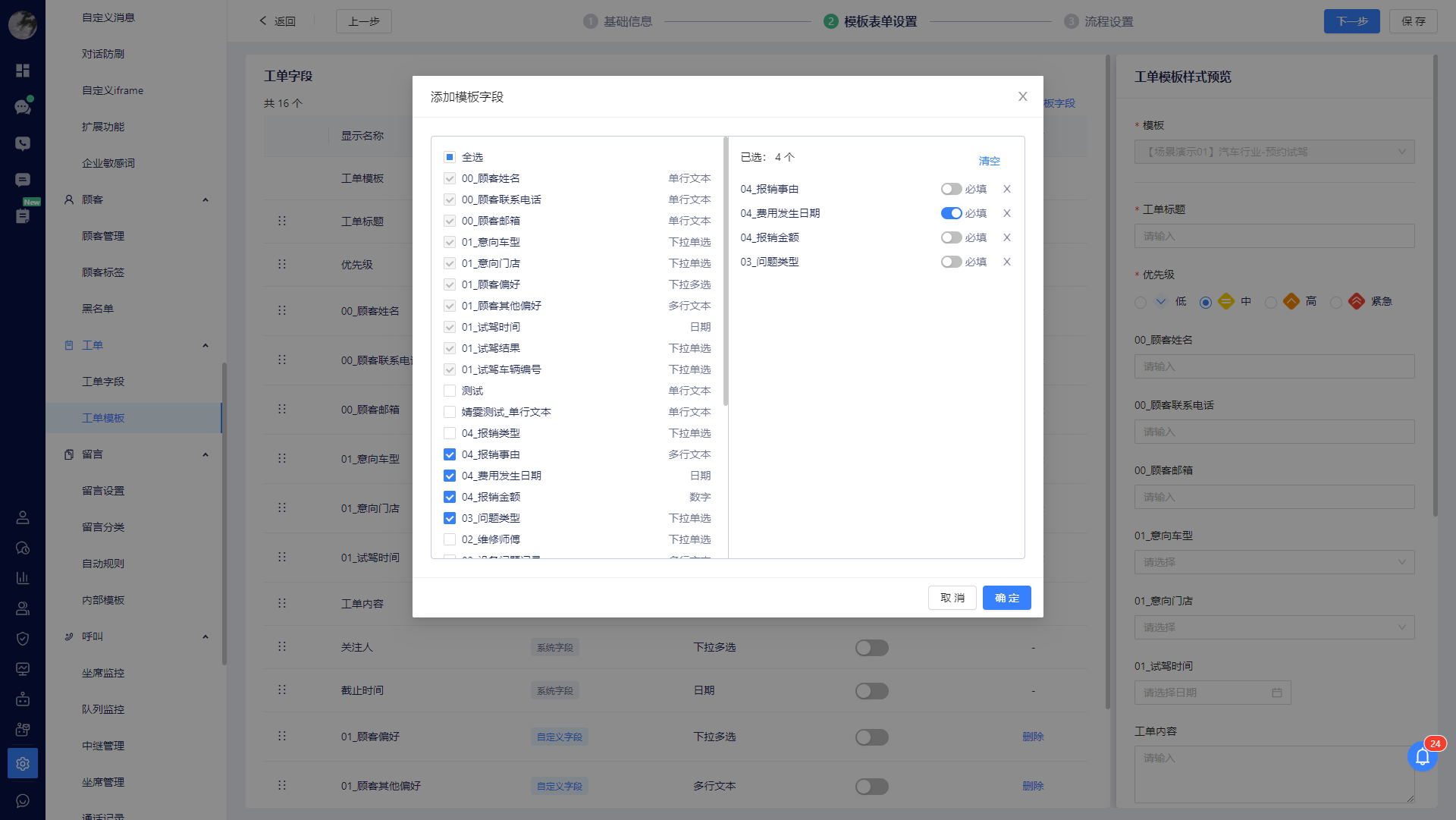
Task: Click the 工单内容 textarea in preview
Action: [x=1275, y=774]
